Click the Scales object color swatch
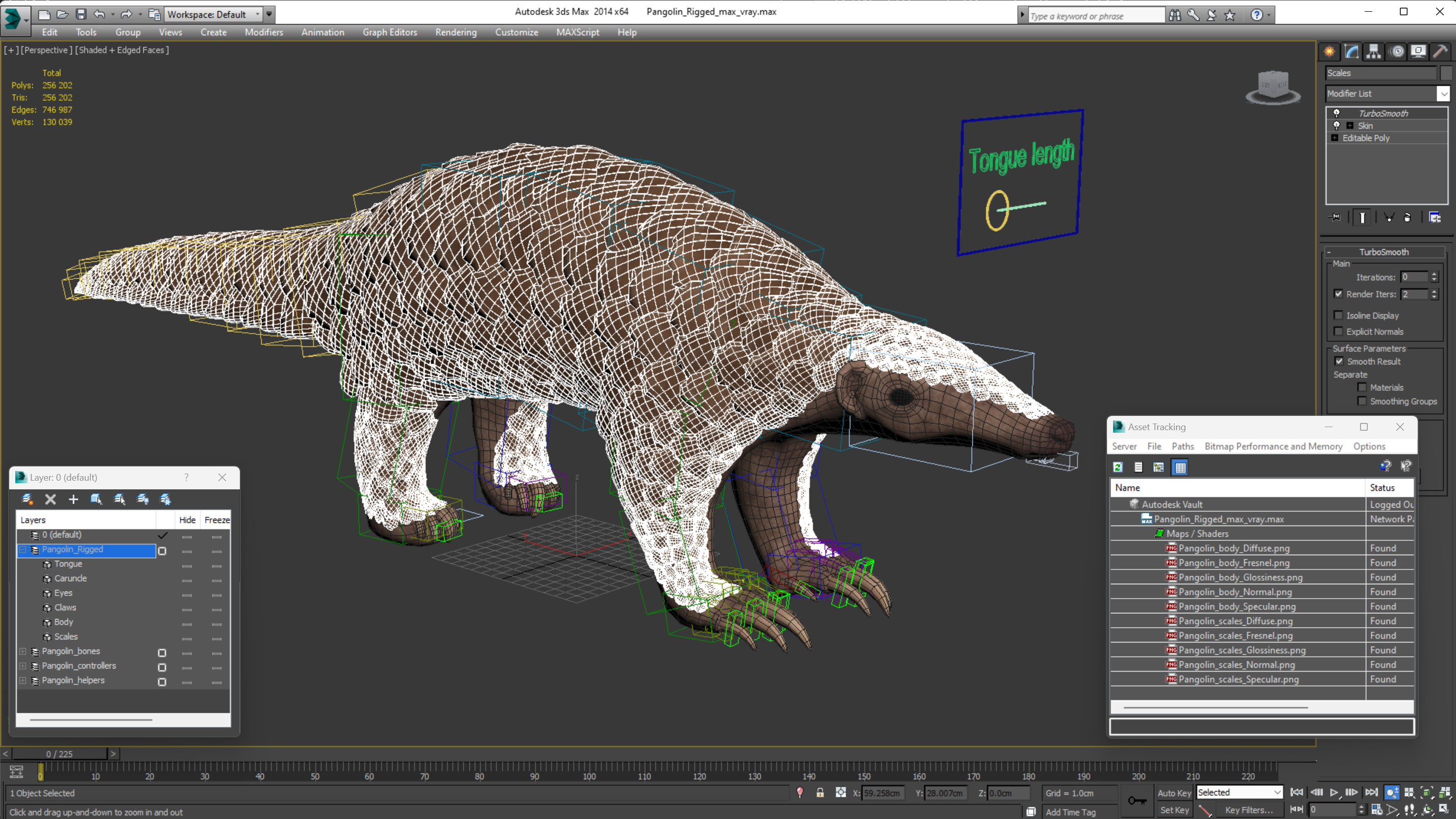This screenshot has height=819, width=1456. click(x=1446, y=73)
